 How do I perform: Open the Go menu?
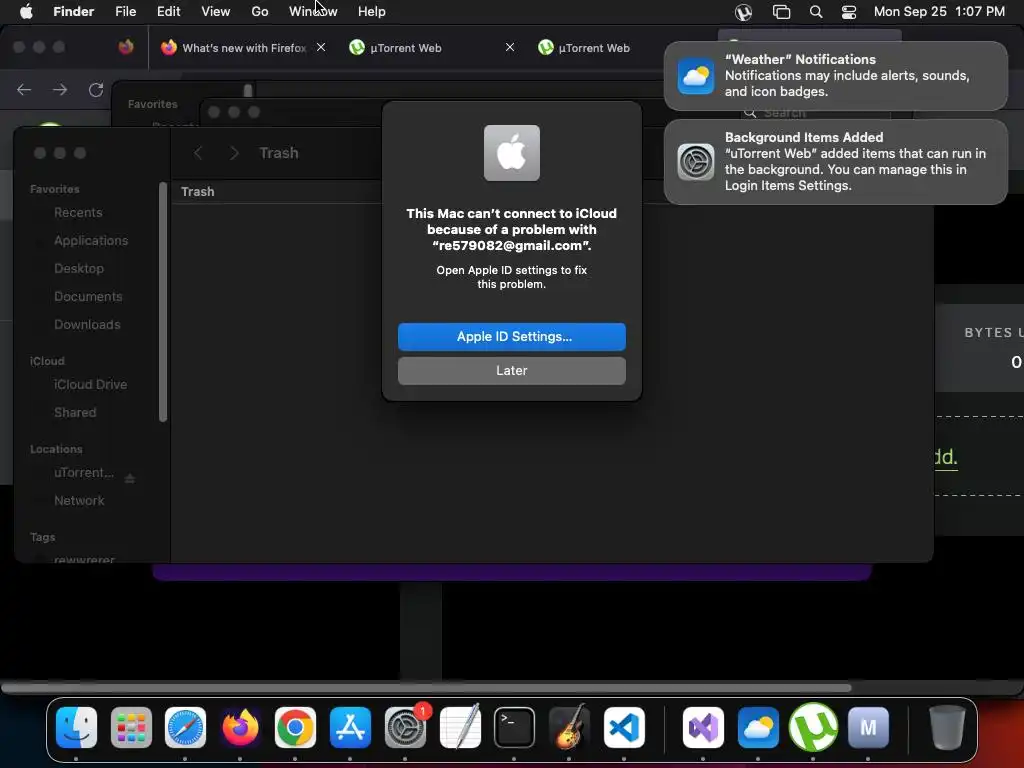260,11
